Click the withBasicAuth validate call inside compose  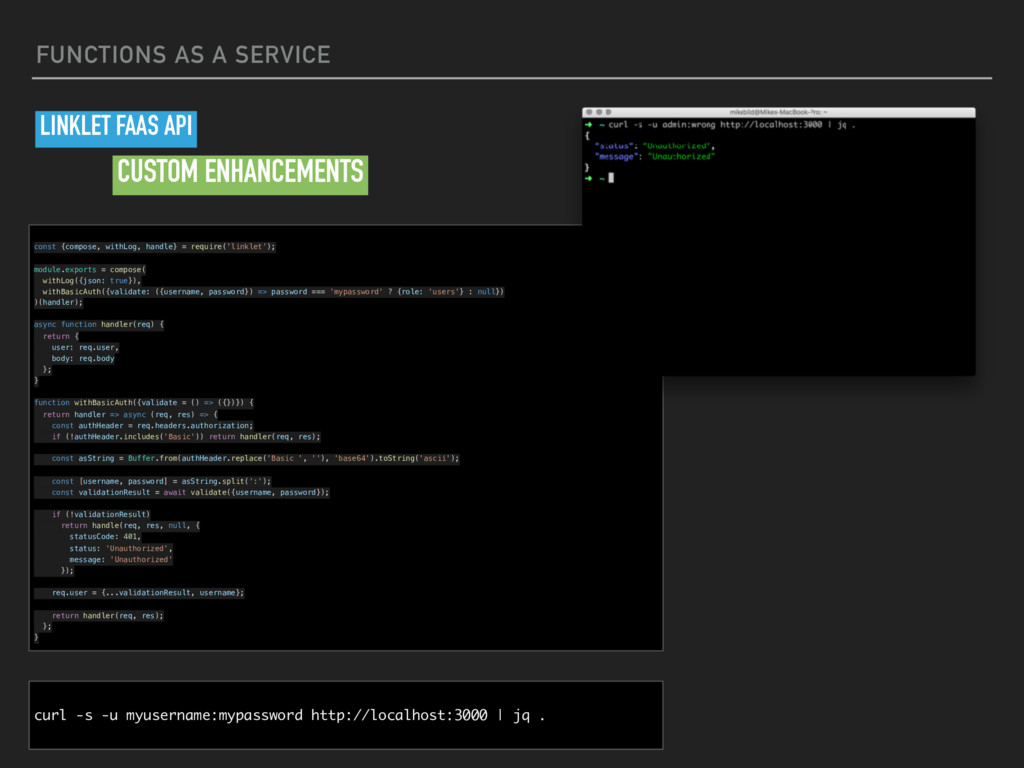pyautogui.click(x=273, y=291)
